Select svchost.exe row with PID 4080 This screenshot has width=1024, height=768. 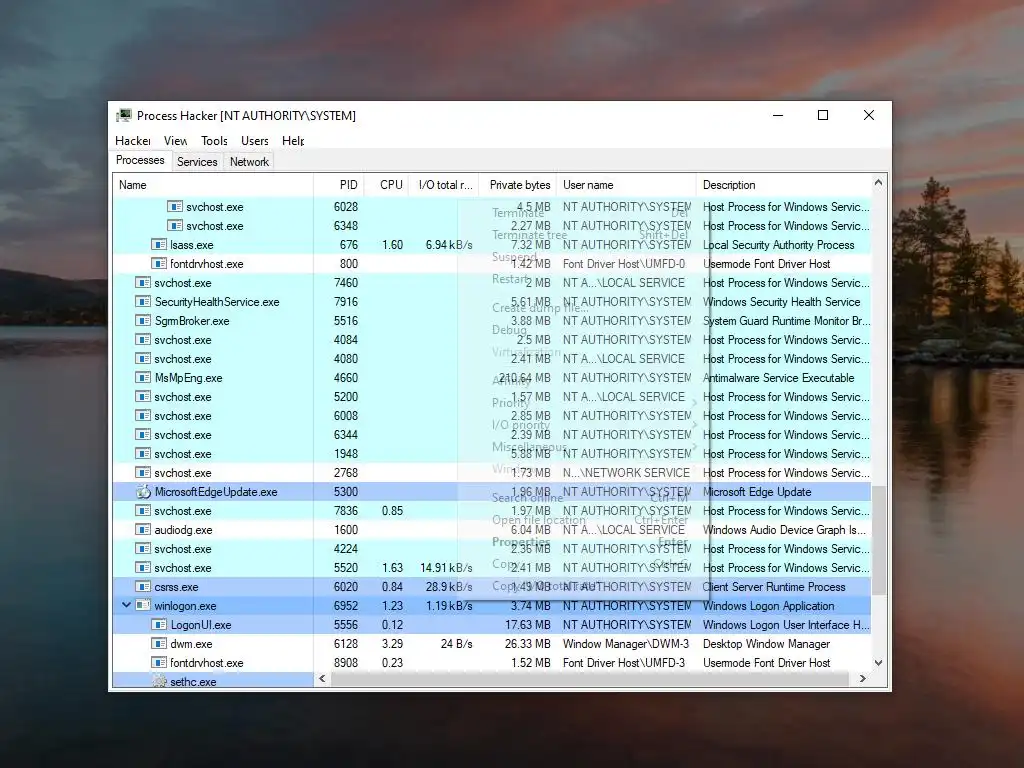coord(492,359)
